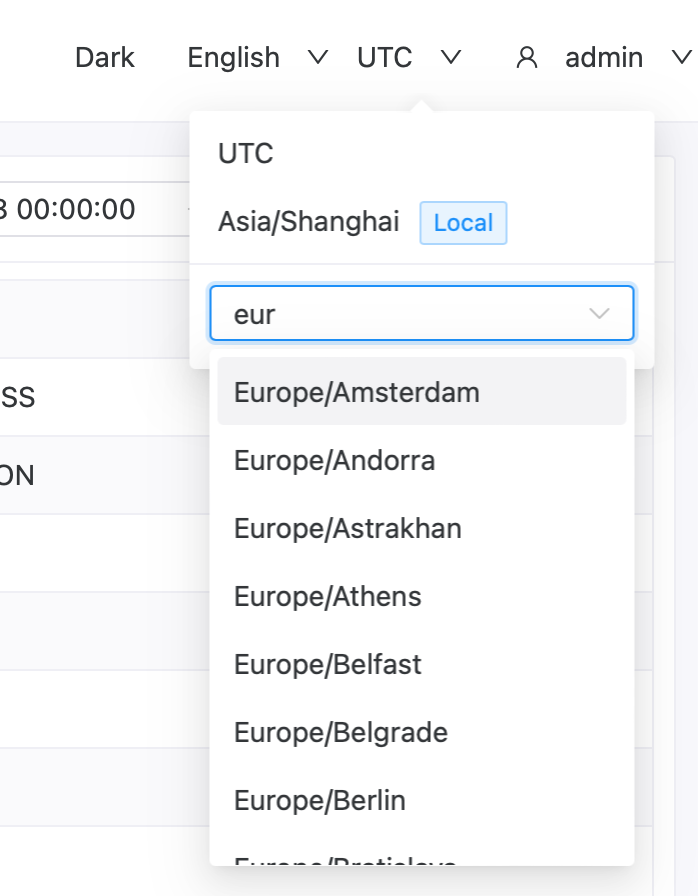Choose Europe/Andorra timezone option
The image size is (698, 896).
334,461
